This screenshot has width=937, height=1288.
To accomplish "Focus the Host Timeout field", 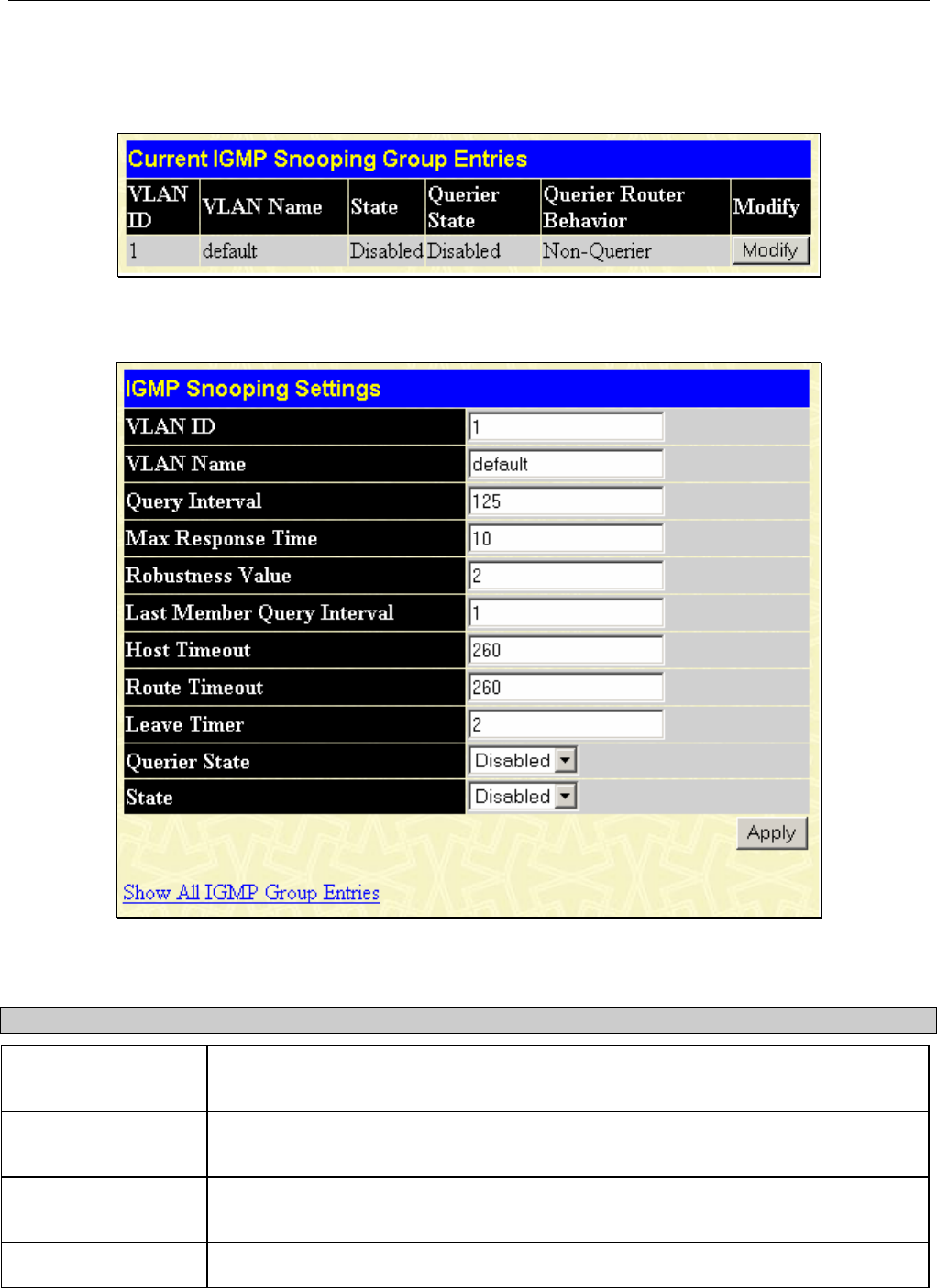I will pos(566,650).
